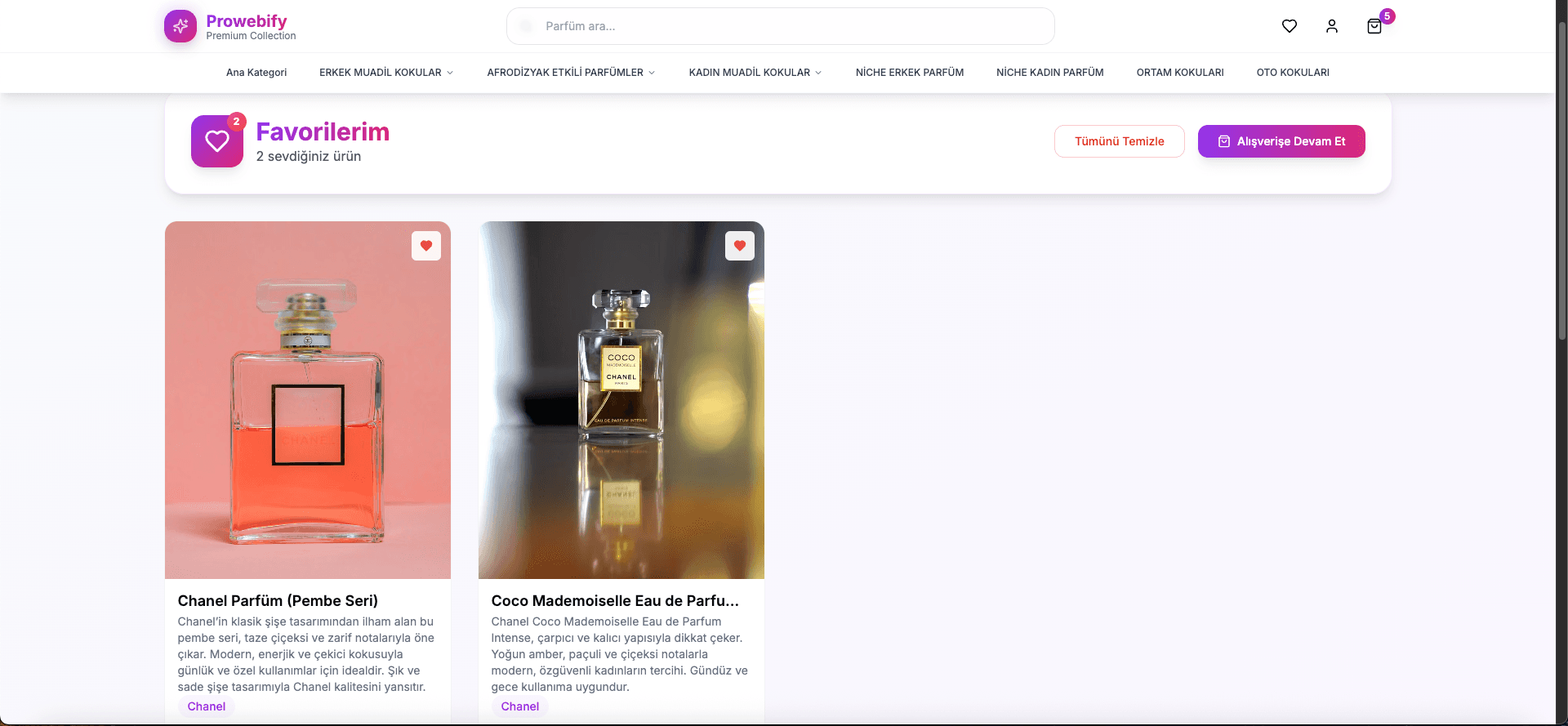Viewport: 1568px width, 726px height.
Task: Expand ERKEK MUADİL KOKULAR dropdown
Action: click(386, 73)
